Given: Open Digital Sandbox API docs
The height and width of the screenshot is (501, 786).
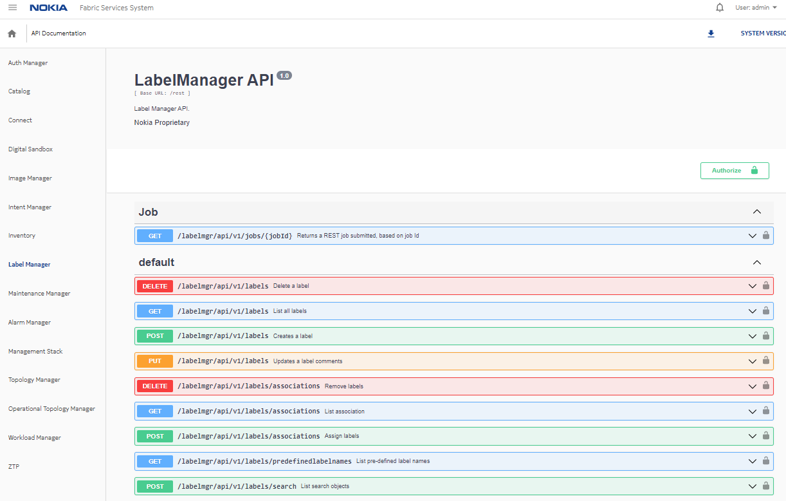Looking at the screenshot, I should [30, 149].
